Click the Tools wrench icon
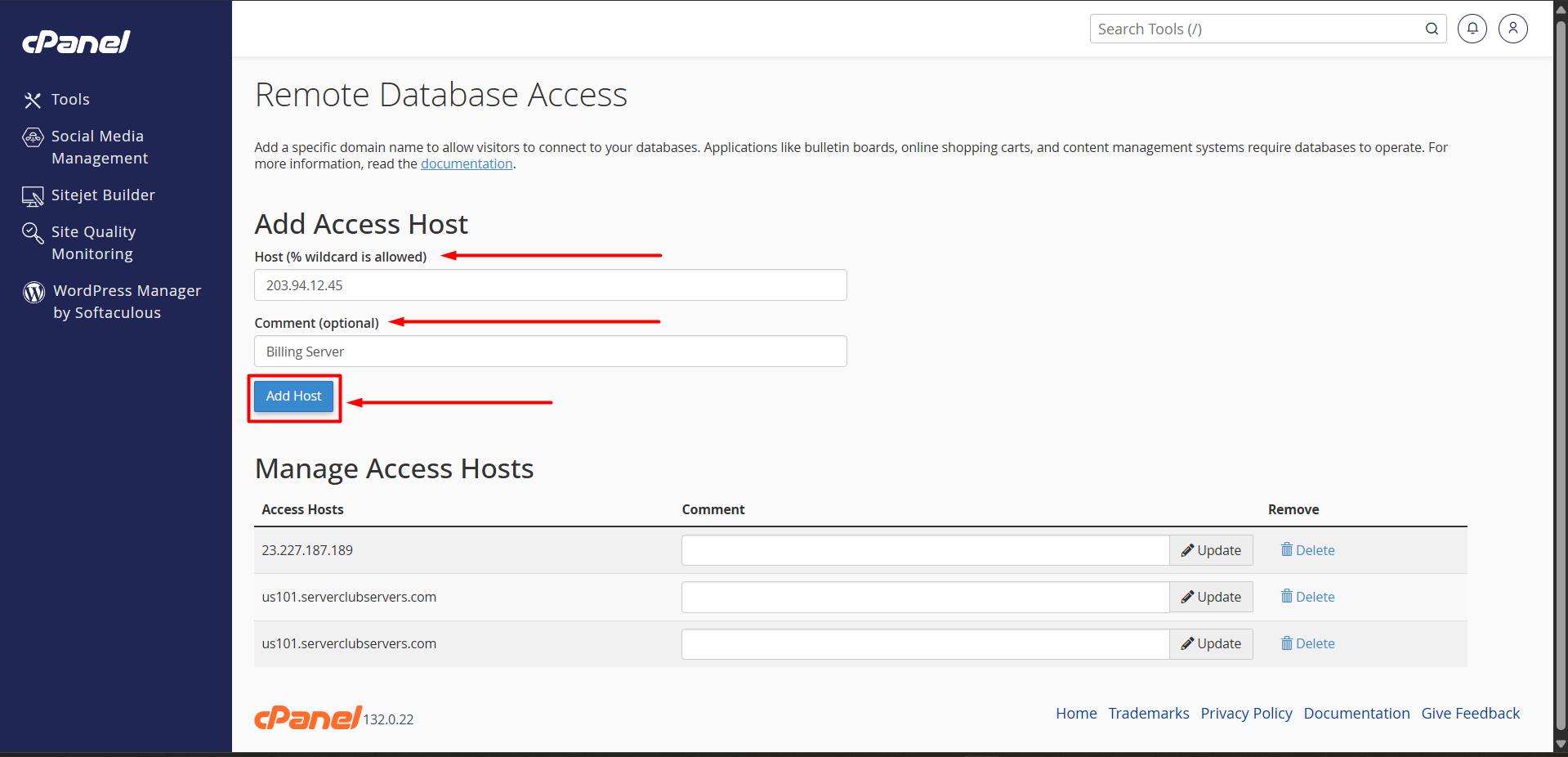1568x757 pixels. coord(33,100)
